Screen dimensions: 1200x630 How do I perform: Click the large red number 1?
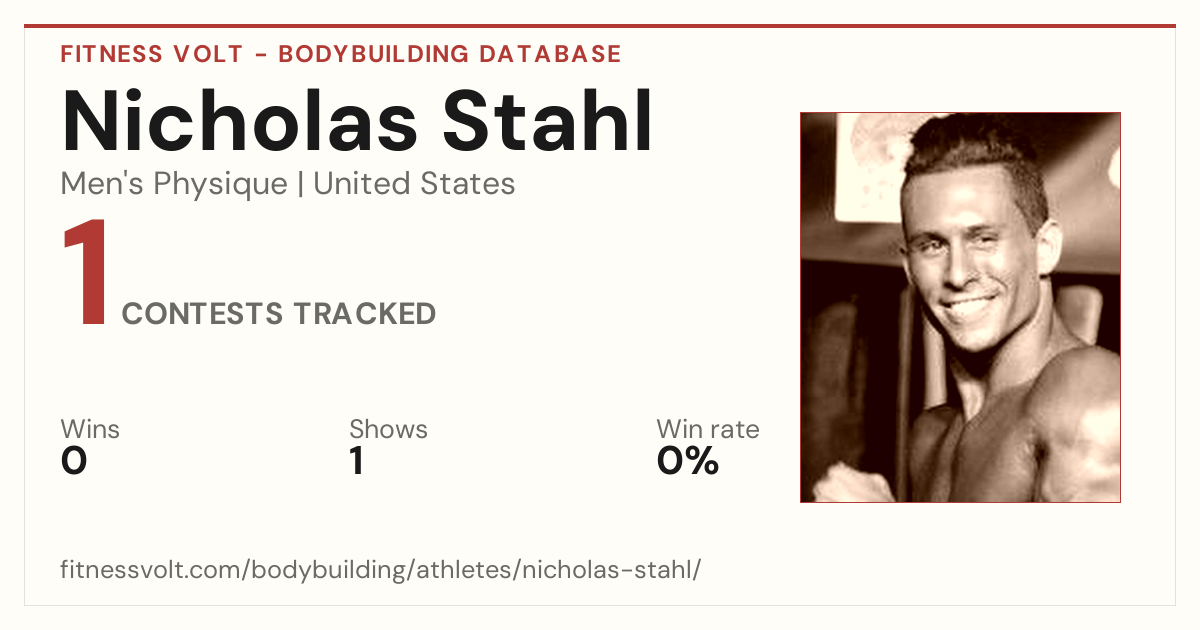[85, 274]
